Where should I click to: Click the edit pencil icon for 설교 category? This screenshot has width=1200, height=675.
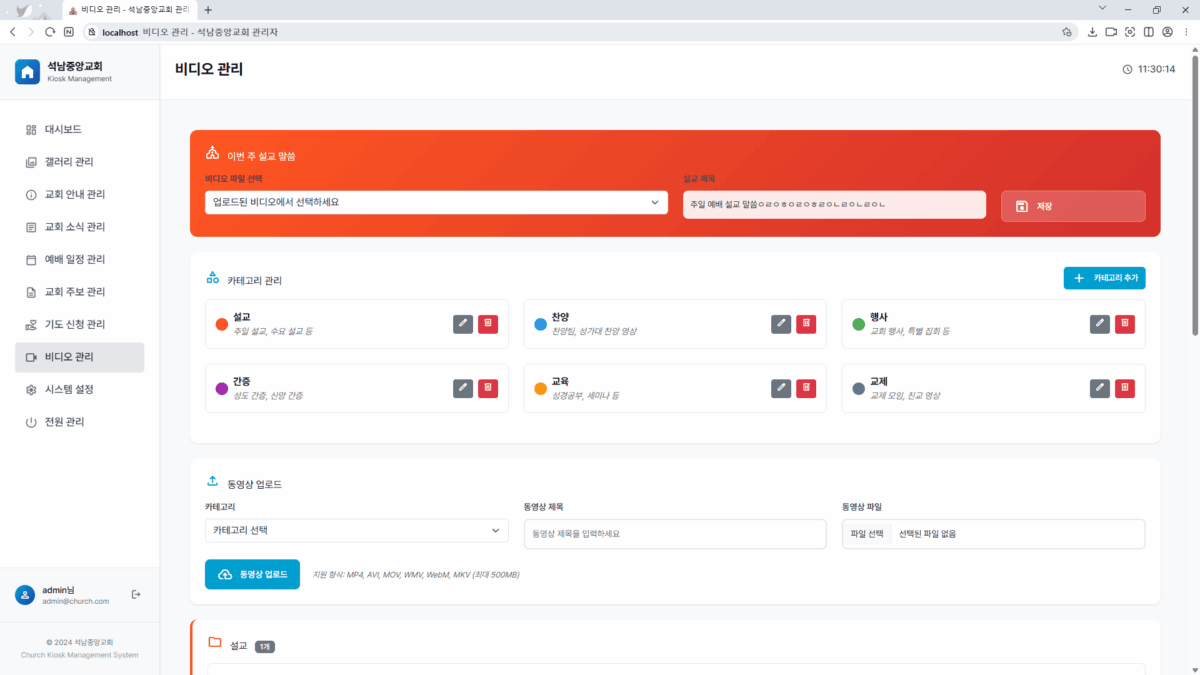tap(462, 324)
